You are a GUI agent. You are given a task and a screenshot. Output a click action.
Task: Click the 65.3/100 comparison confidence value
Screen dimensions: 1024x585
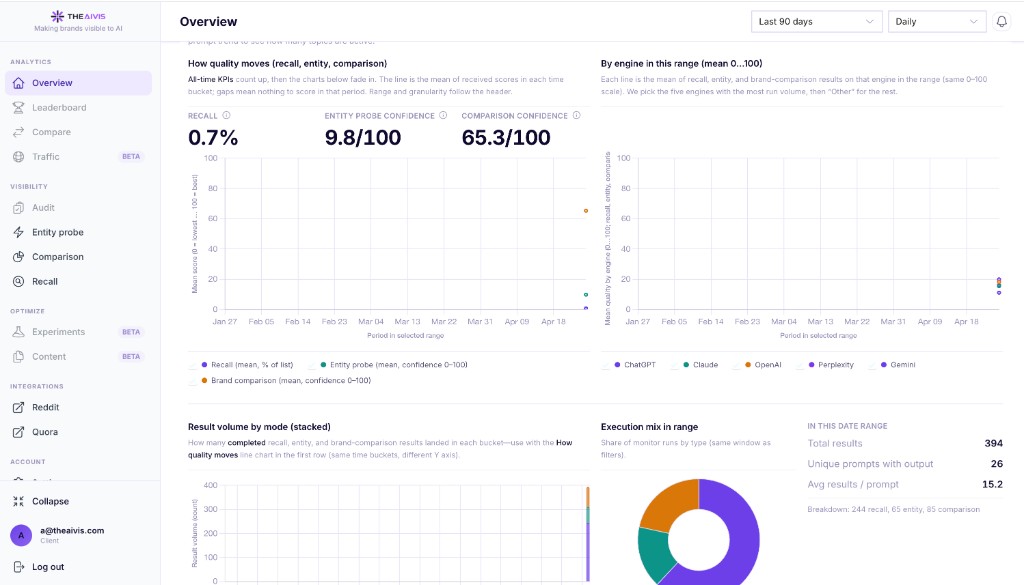(x=506, y=138)
